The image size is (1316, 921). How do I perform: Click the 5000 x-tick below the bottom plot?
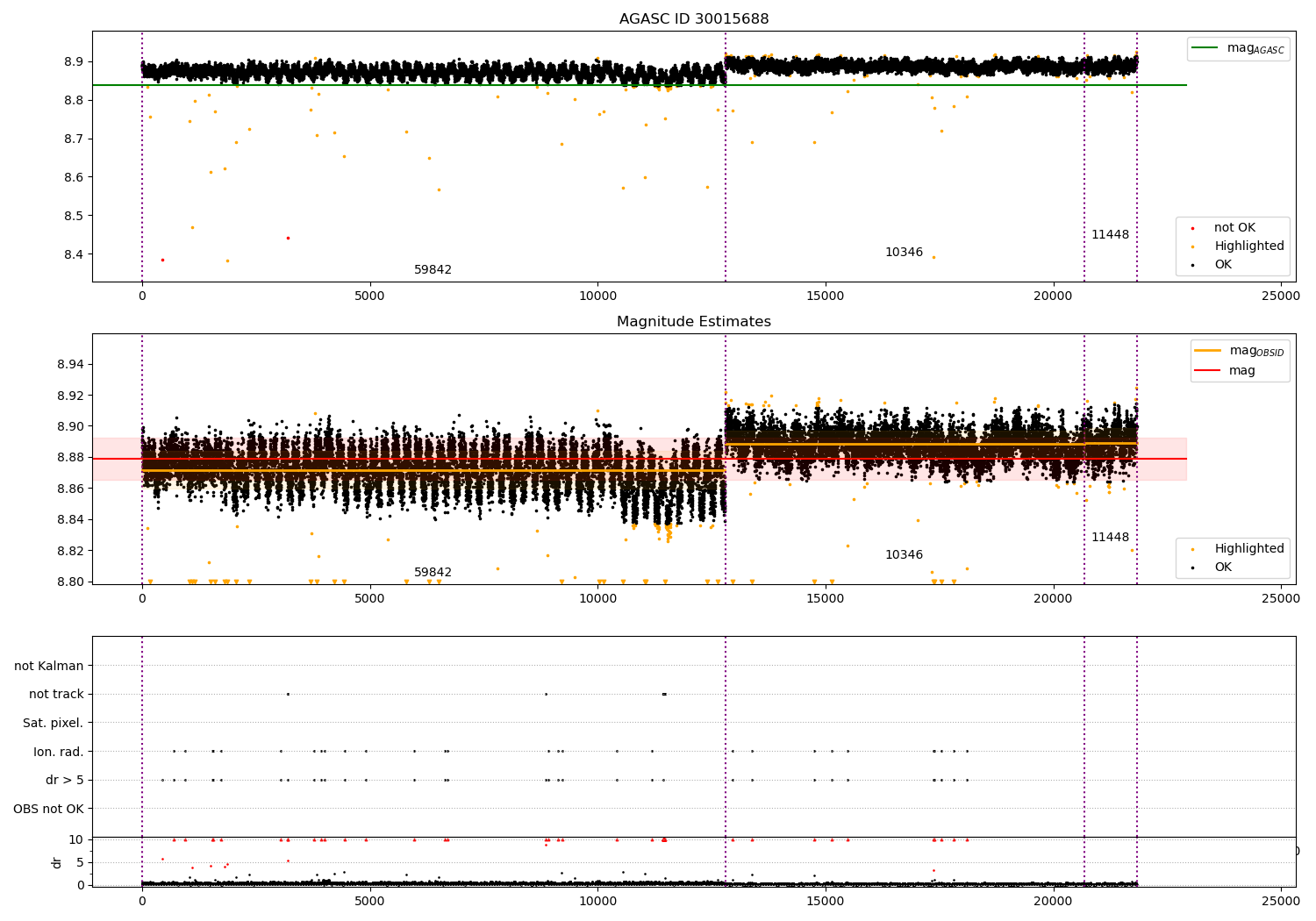click(x=370, y=900)
